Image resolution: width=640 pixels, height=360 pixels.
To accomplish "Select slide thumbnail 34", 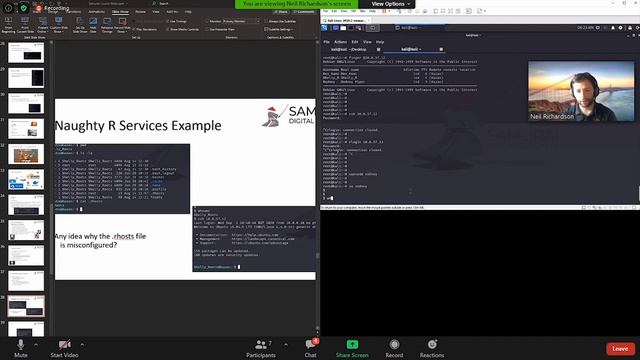I will pyautogui.click(x=26, y=205).
